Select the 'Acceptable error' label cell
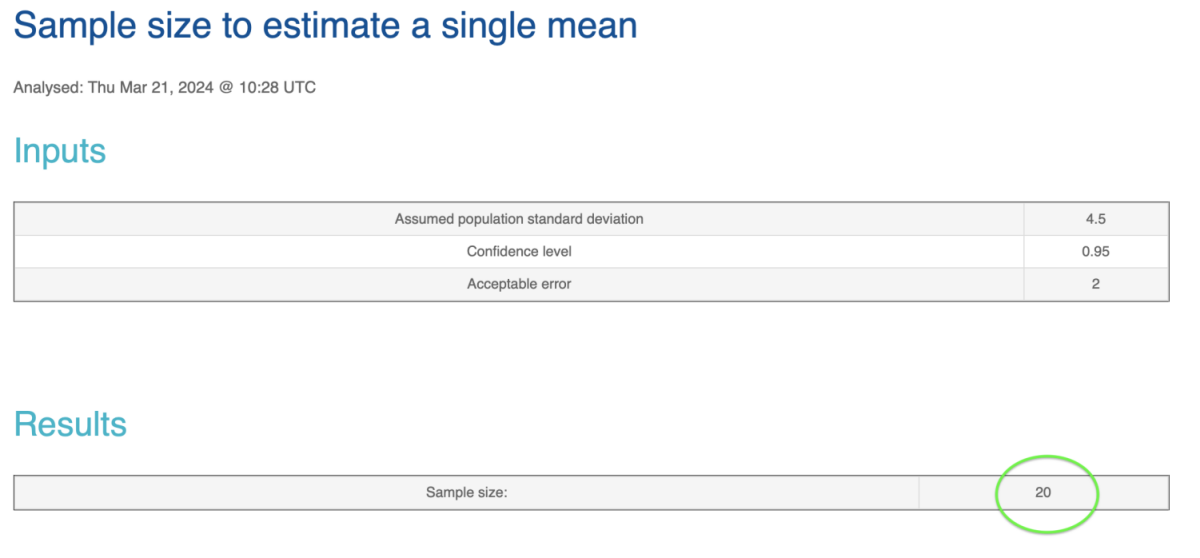1200x558 pixels. click(x=519, y=284)
